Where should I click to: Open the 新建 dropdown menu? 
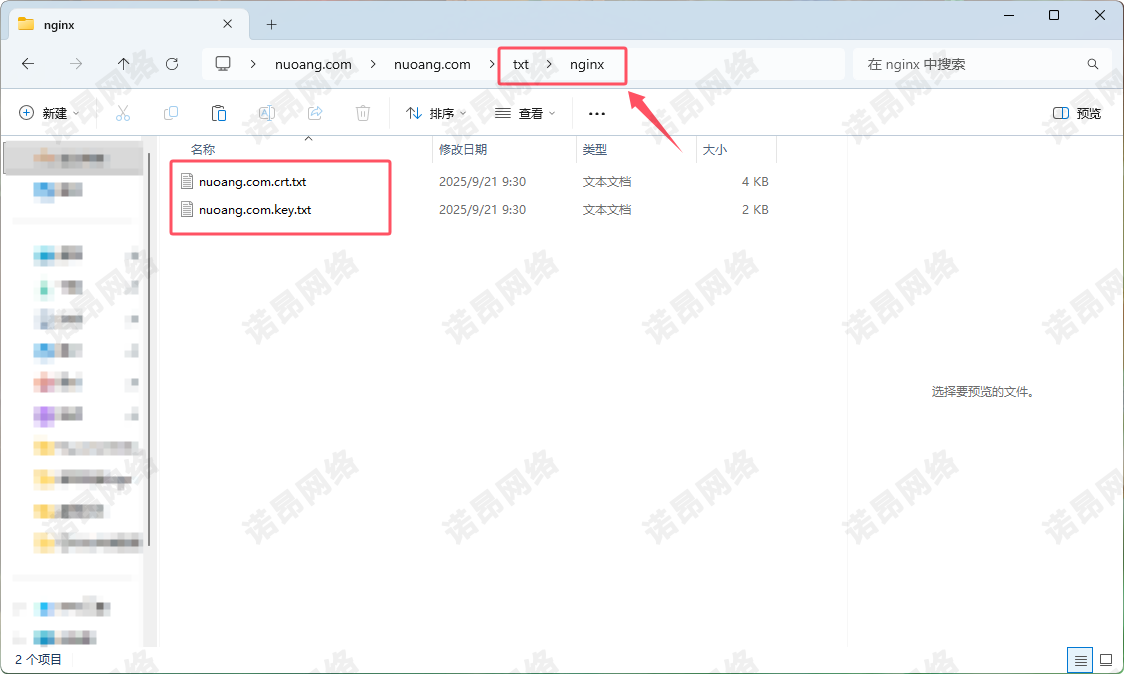49,114
